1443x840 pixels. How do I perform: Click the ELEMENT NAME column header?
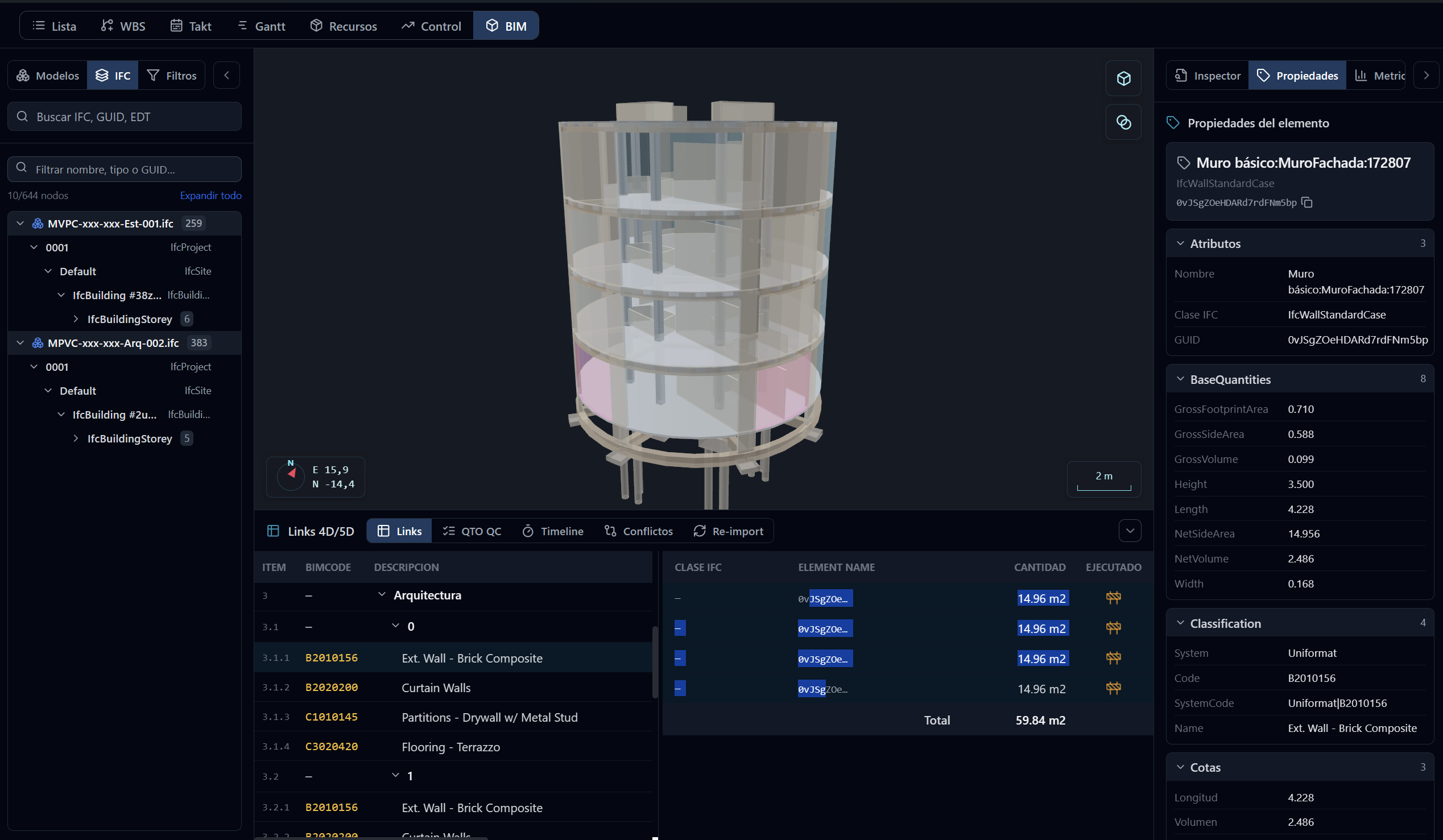[837, 568]
